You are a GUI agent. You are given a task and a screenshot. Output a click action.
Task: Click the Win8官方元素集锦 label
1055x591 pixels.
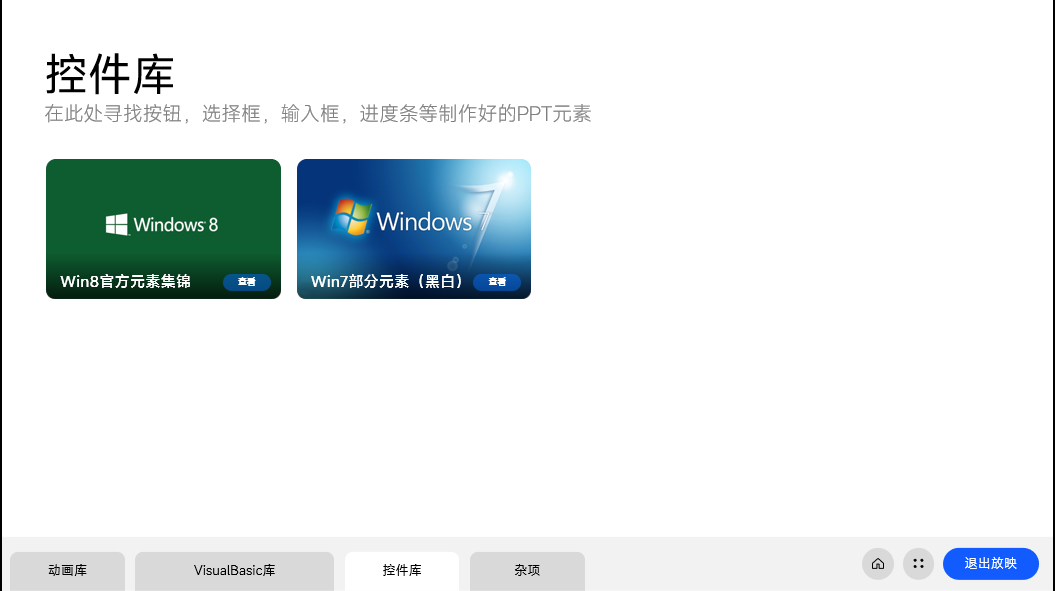pos(126,282)
